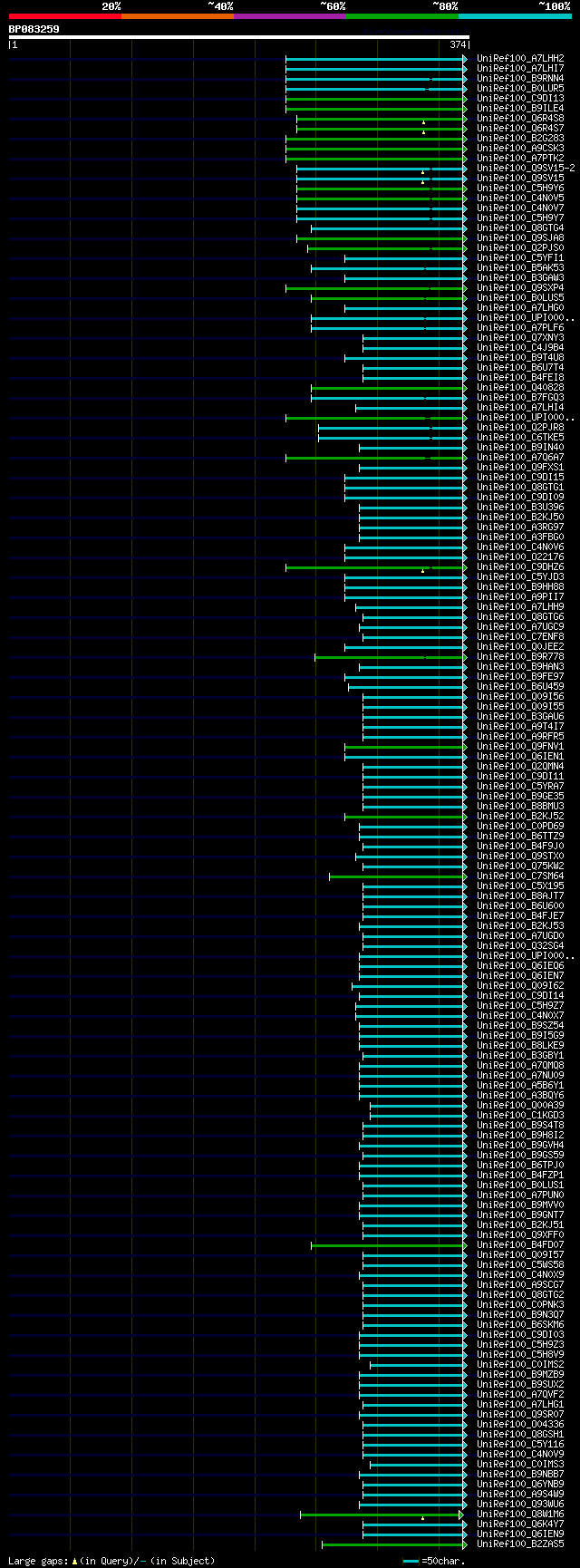Click the UniRef100_Q9SXP4 entry
The width and height of the screenshot is (580, 1568).
[x=520, y=287]
